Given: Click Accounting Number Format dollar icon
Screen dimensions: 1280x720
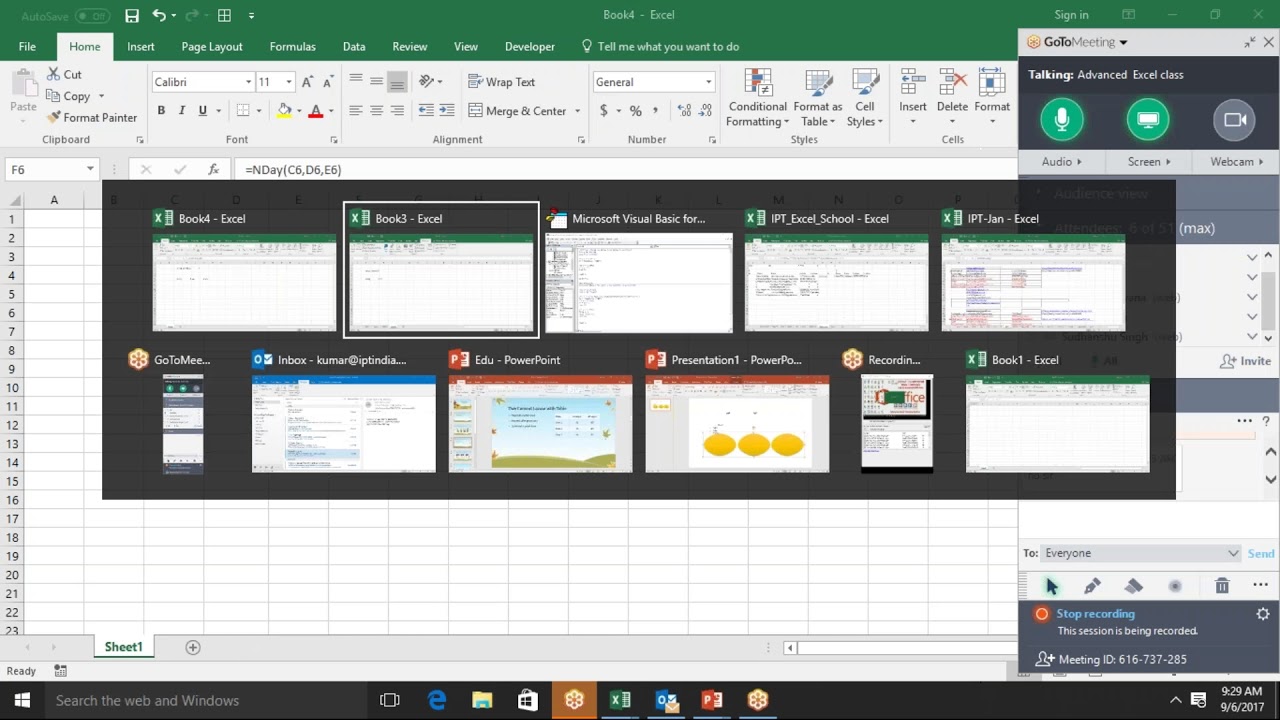Looking at the screenshot, I should coord(603,111).
